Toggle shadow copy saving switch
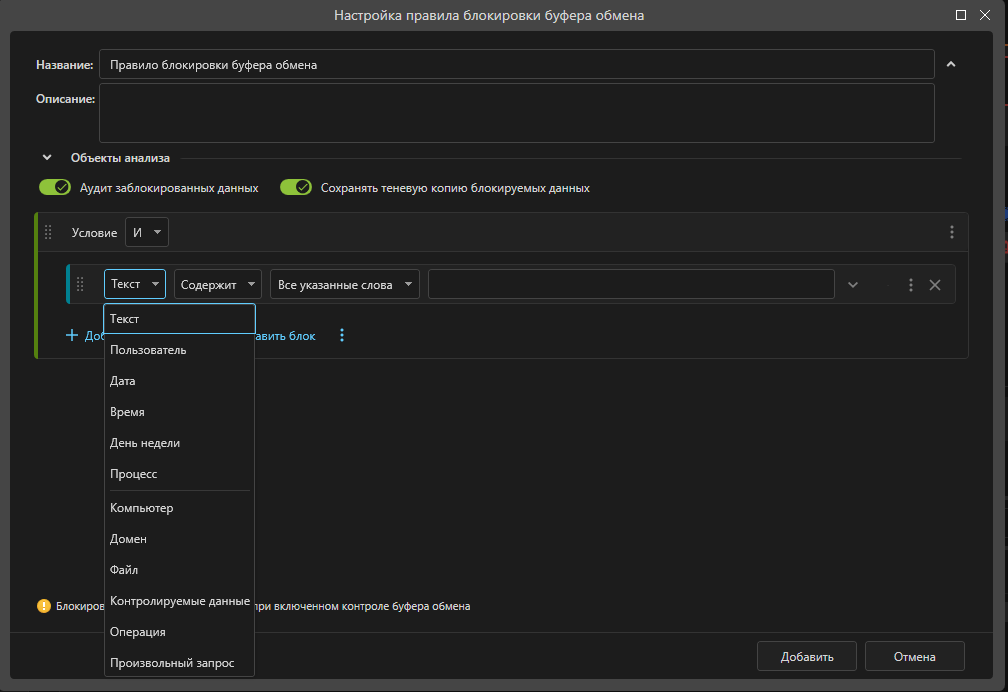This screenshot has width=1008, height=692. [296, 187]
